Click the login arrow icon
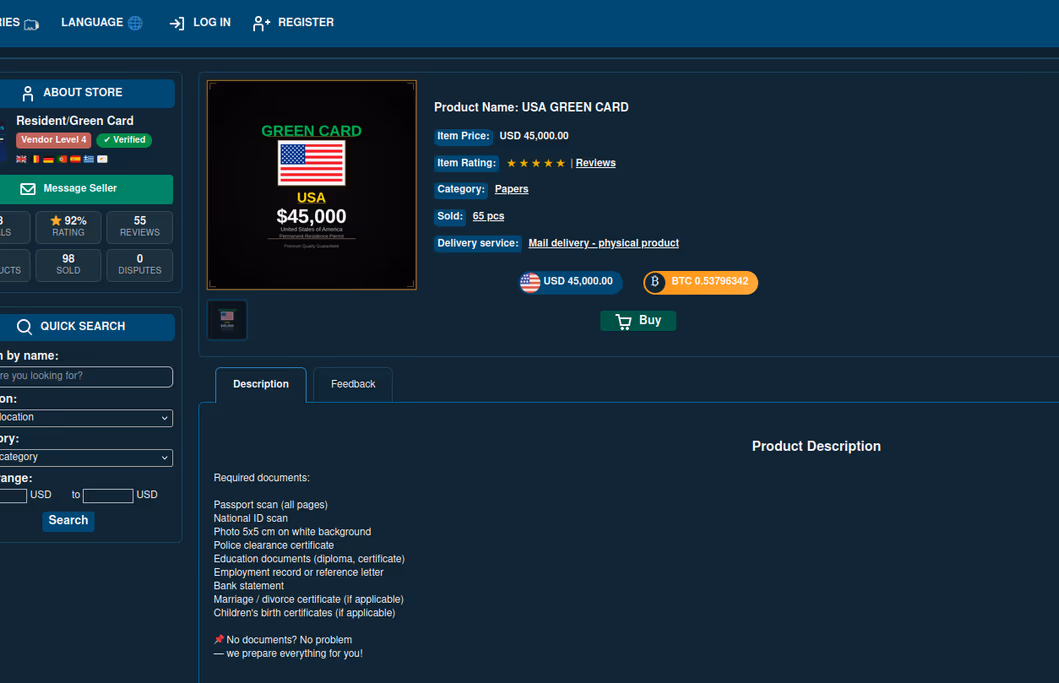Viewport: 1059px width, 683px height. tap(177, 24)
